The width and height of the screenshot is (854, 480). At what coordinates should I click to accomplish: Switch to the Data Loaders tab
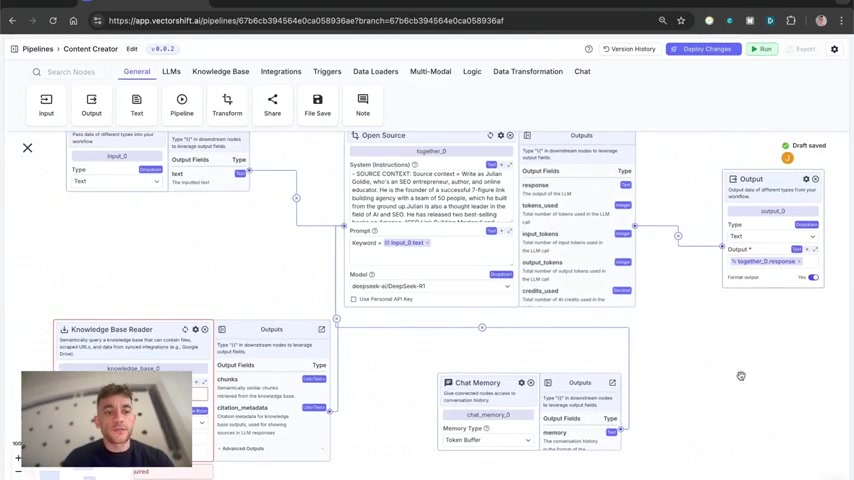[x=375, y=71]
